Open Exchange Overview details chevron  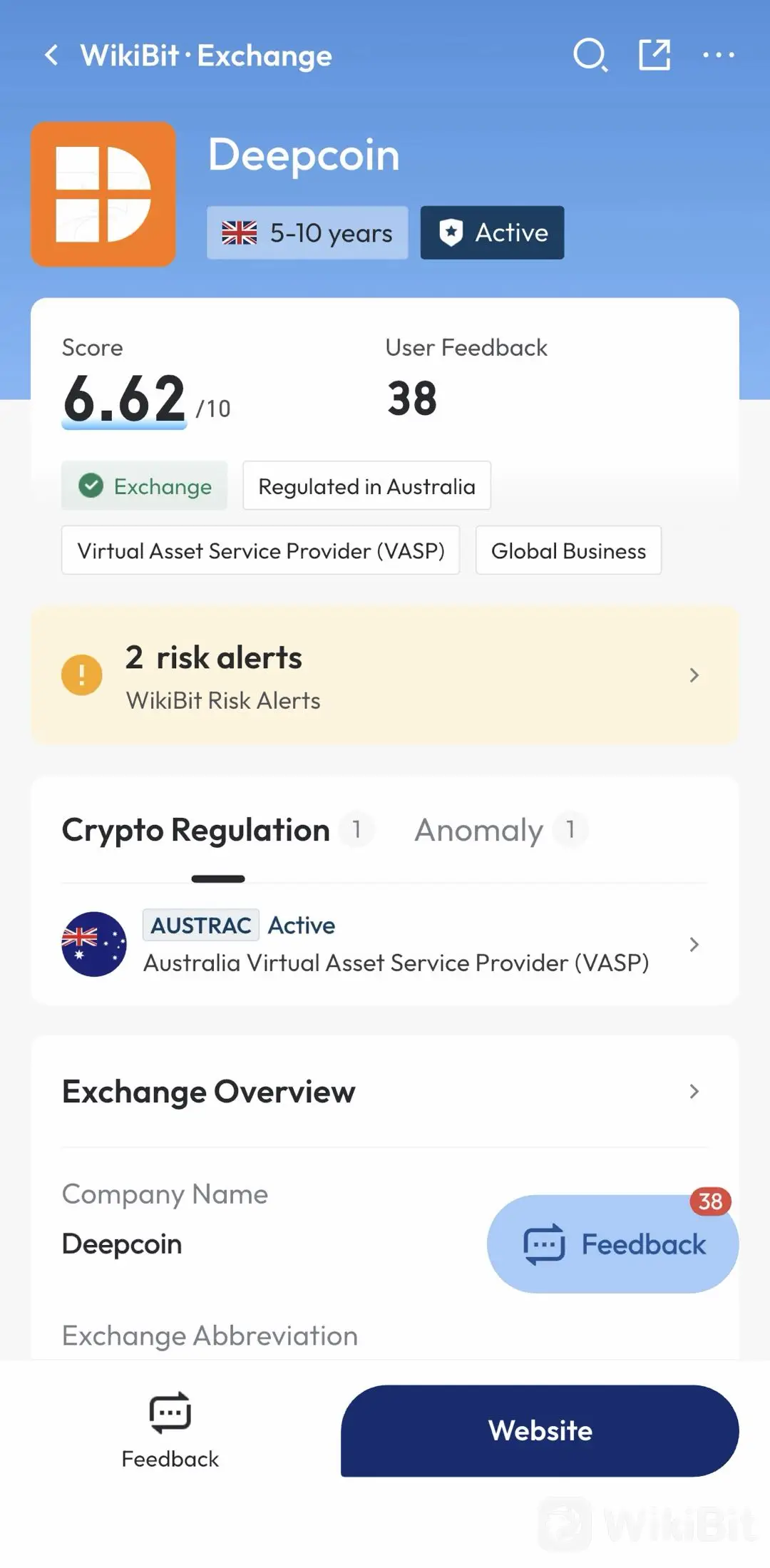coord(694,1091)
